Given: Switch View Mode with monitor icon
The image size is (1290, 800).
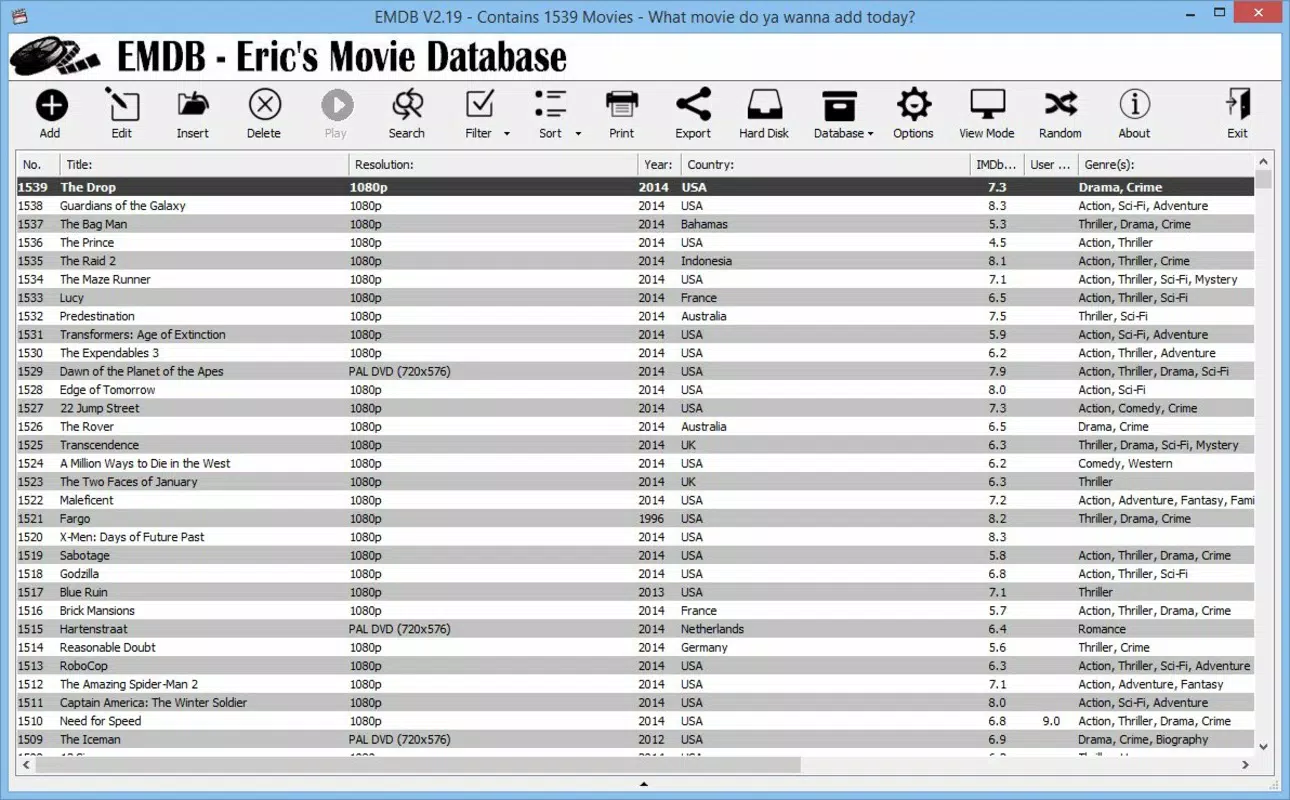Looking at the screenshot, I should 987,105.
